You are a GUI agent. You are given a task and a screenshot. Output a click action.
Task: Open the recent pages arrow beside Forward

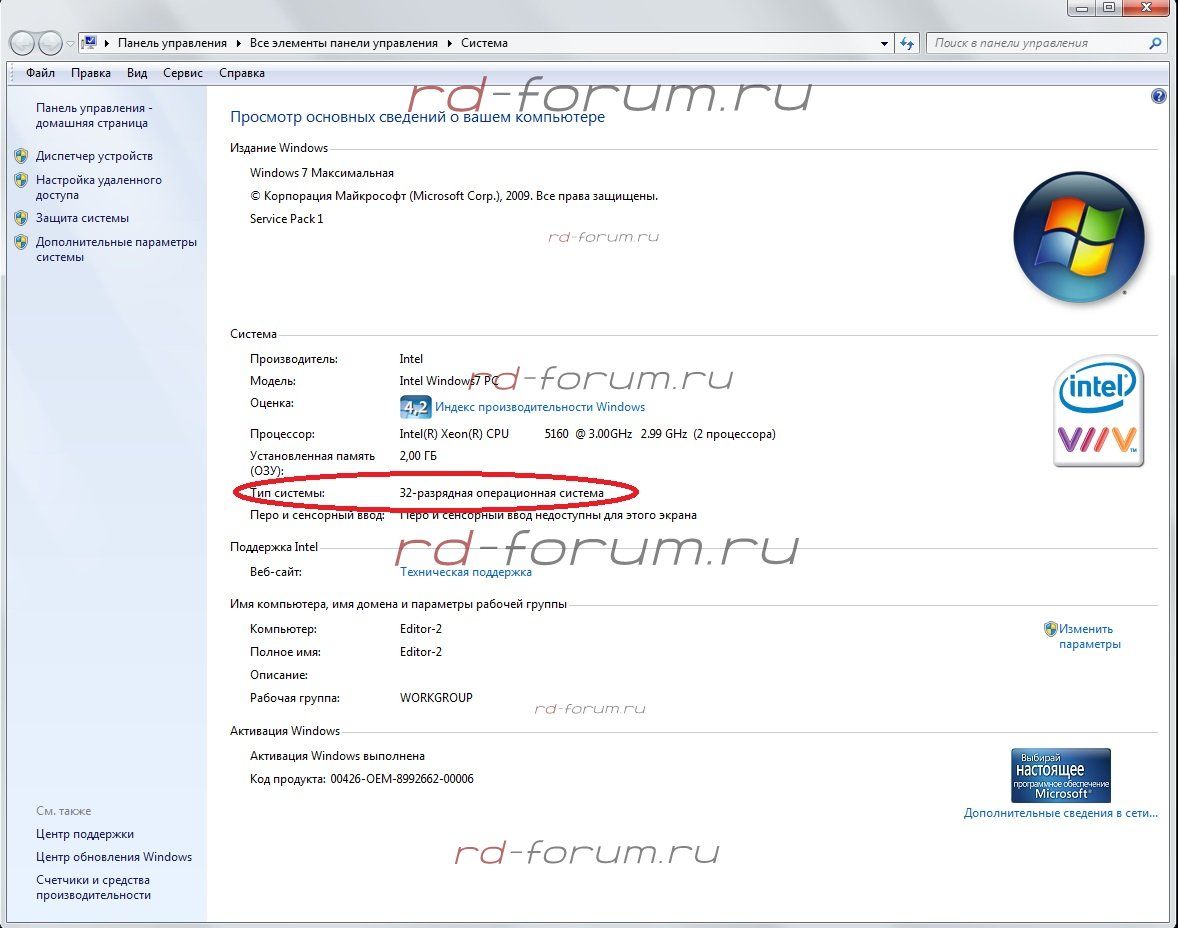pos(70,44)
